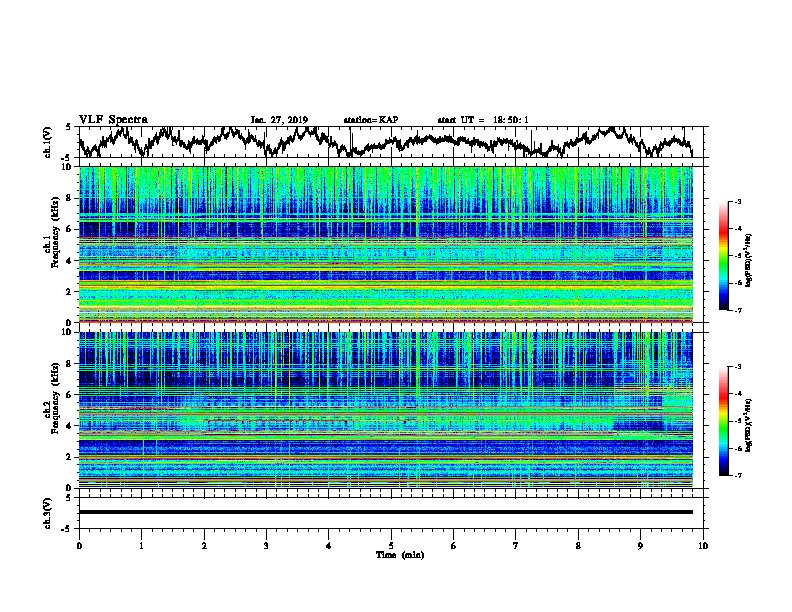The image size is (792, 612).
Task: Click the "-4" tick on the lower colorbar
Action: pos(737,394)
